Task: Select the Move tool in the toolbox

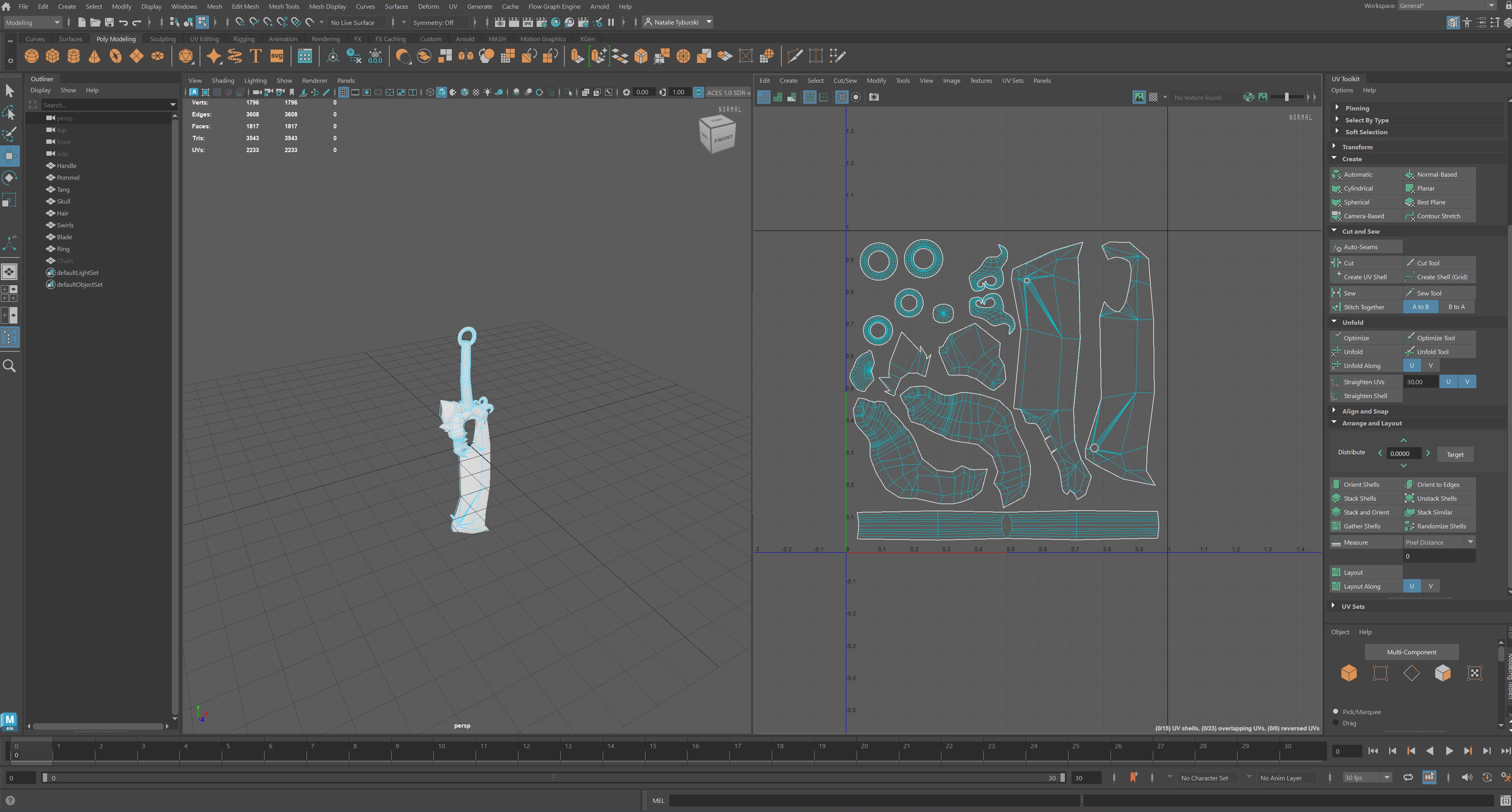Action: (10, 156)
